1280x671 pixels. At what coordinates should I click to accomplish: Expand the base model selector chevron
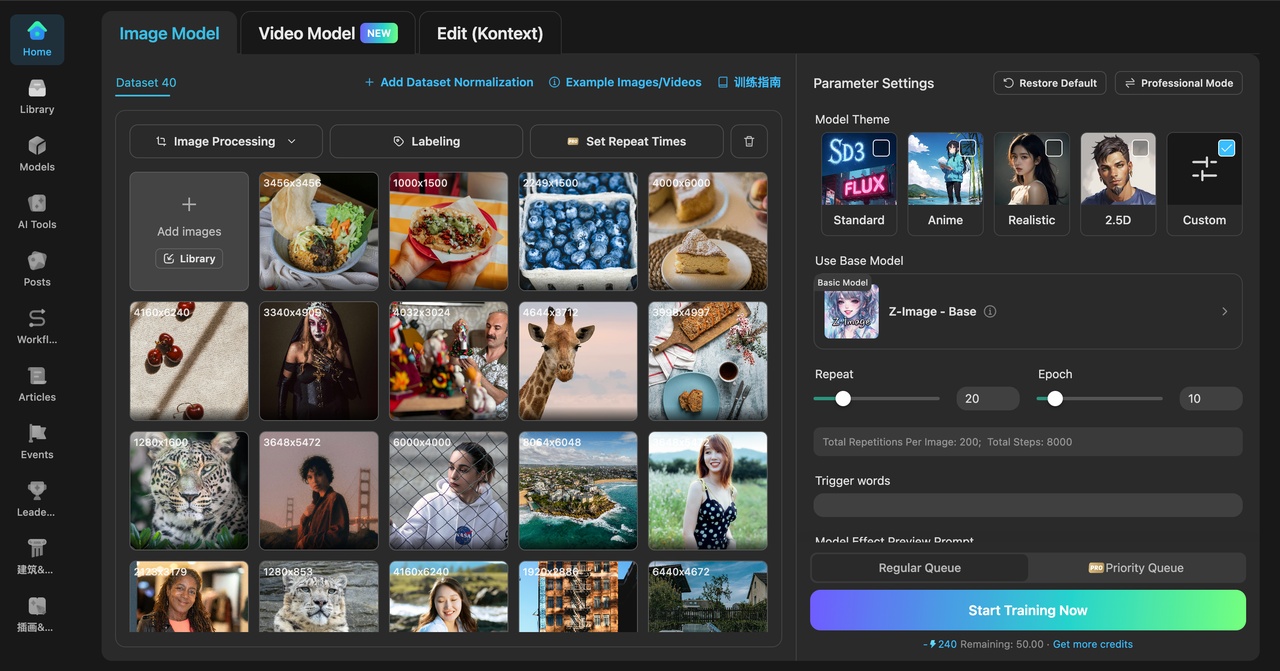coord(1224,312)
